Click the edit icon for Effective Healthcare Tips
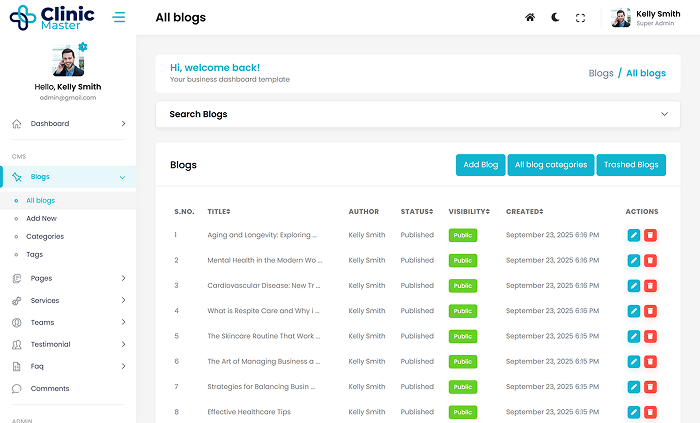Image resolution: width=700 pixels, height=423 pixels. (633, 411)
